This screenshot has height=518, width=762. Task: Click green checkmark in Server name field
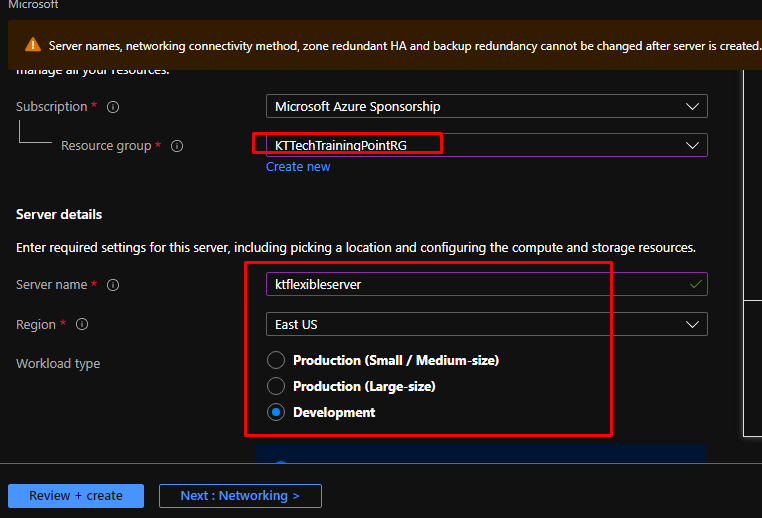695,285
